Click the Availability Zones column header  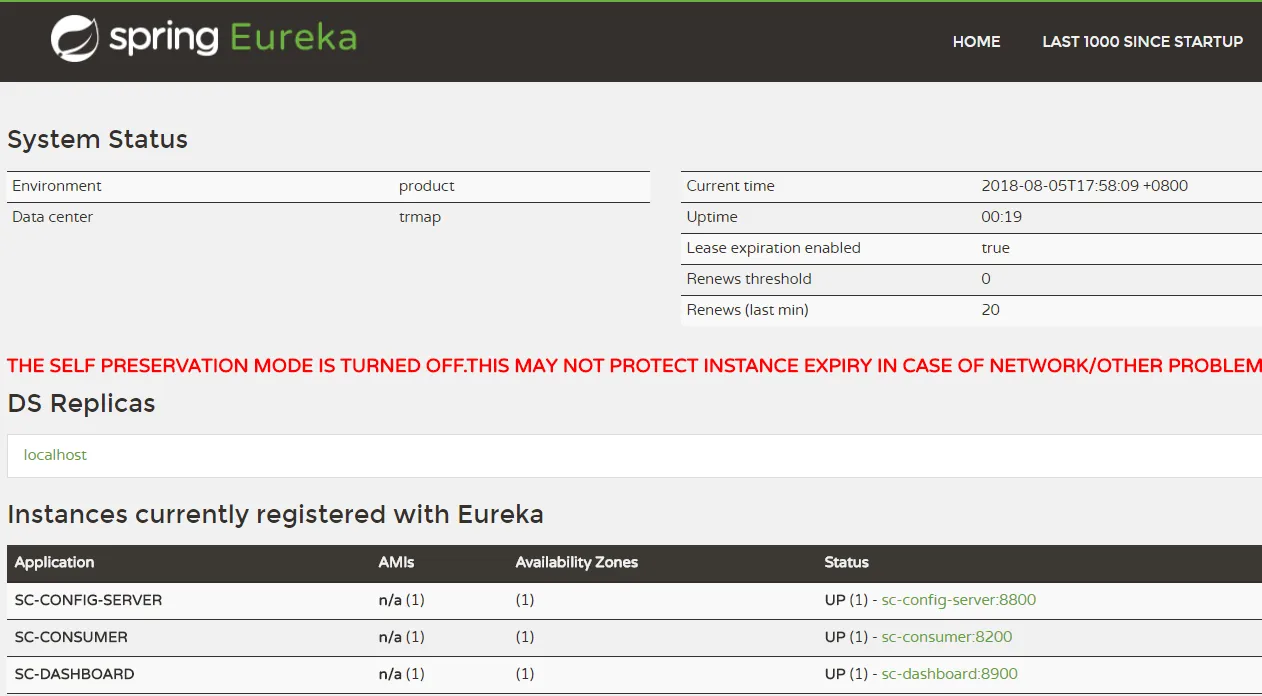(x=577, y=562)
